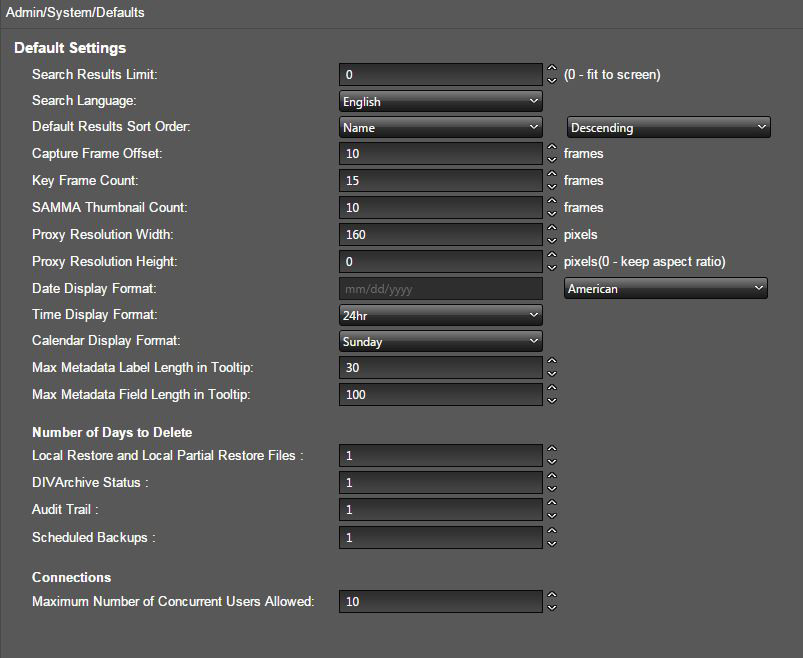Decrease DIVArchive Status days to delete
Viewport: 803px width, 658px height.
tap(552, 489)
